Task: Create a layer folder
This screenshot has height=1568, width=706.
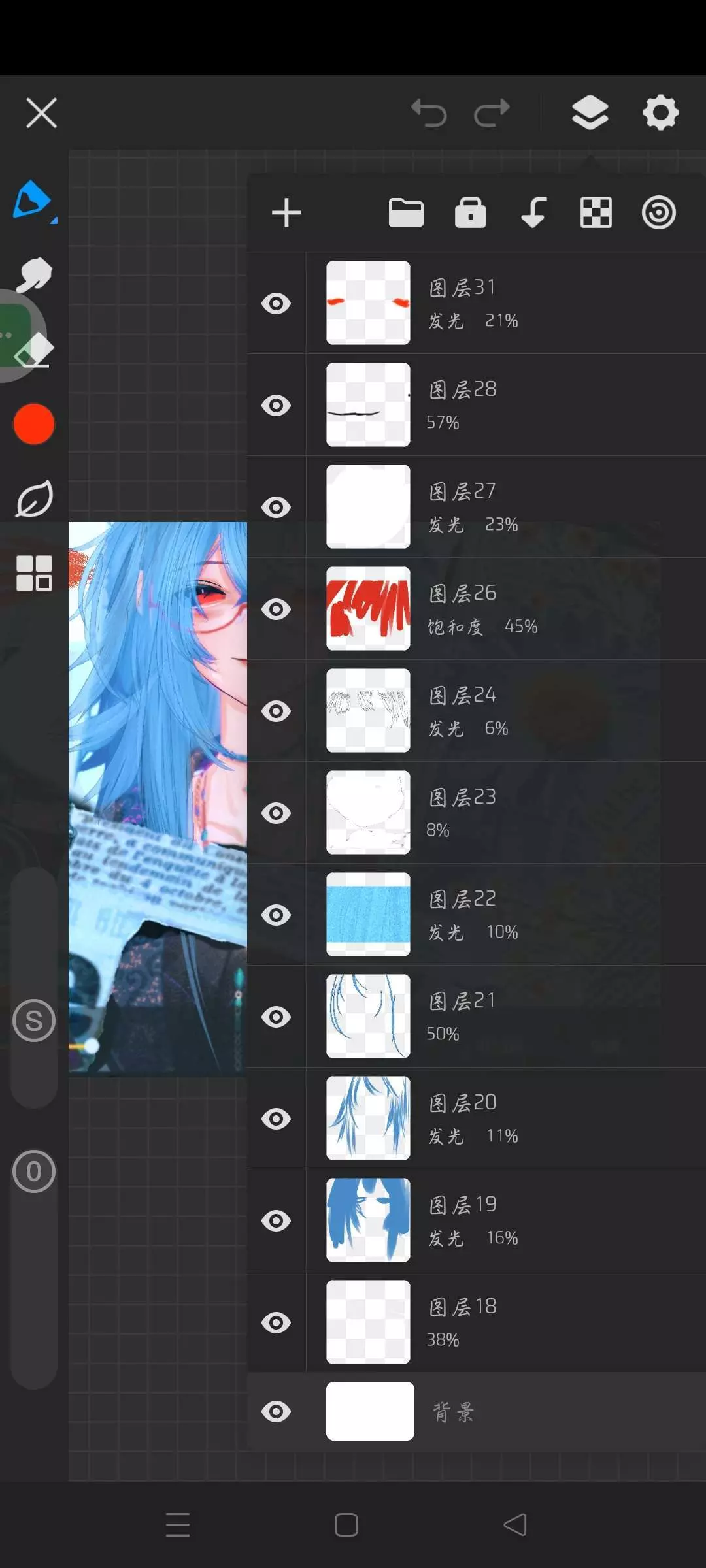Action: 406,213
